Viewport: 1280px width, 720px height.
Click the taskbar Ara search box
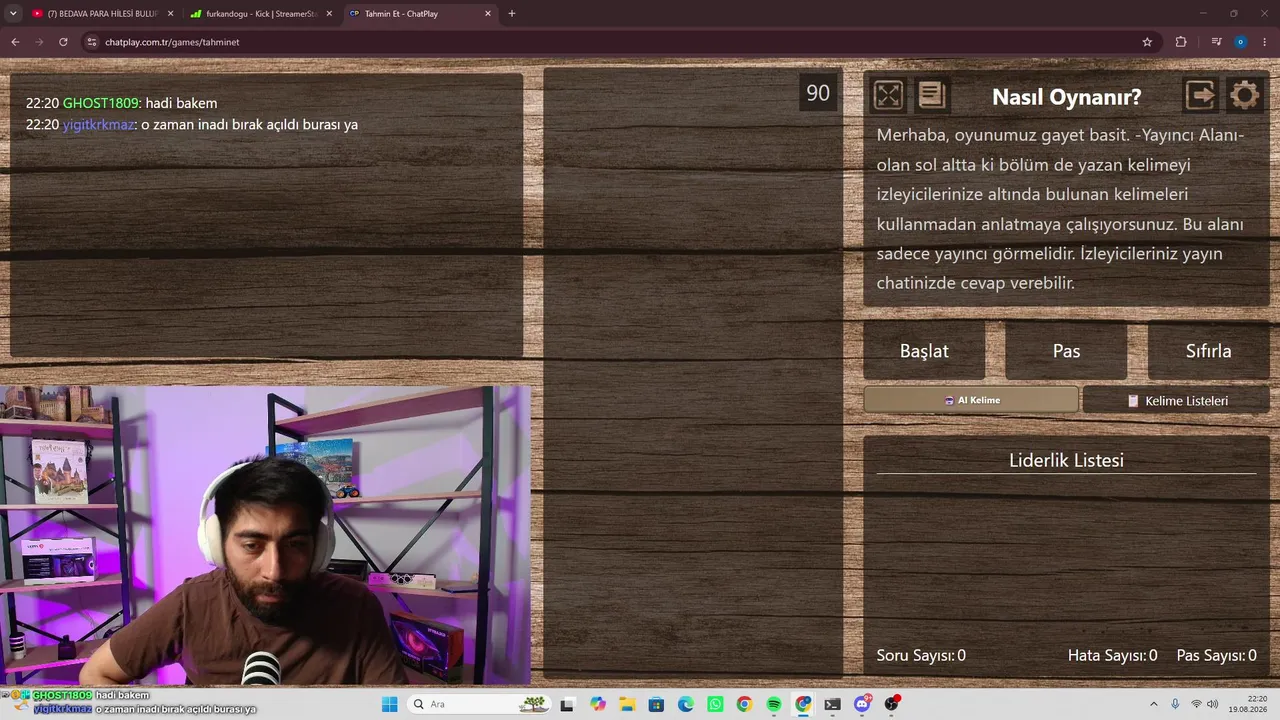click(x=480, y=704)
